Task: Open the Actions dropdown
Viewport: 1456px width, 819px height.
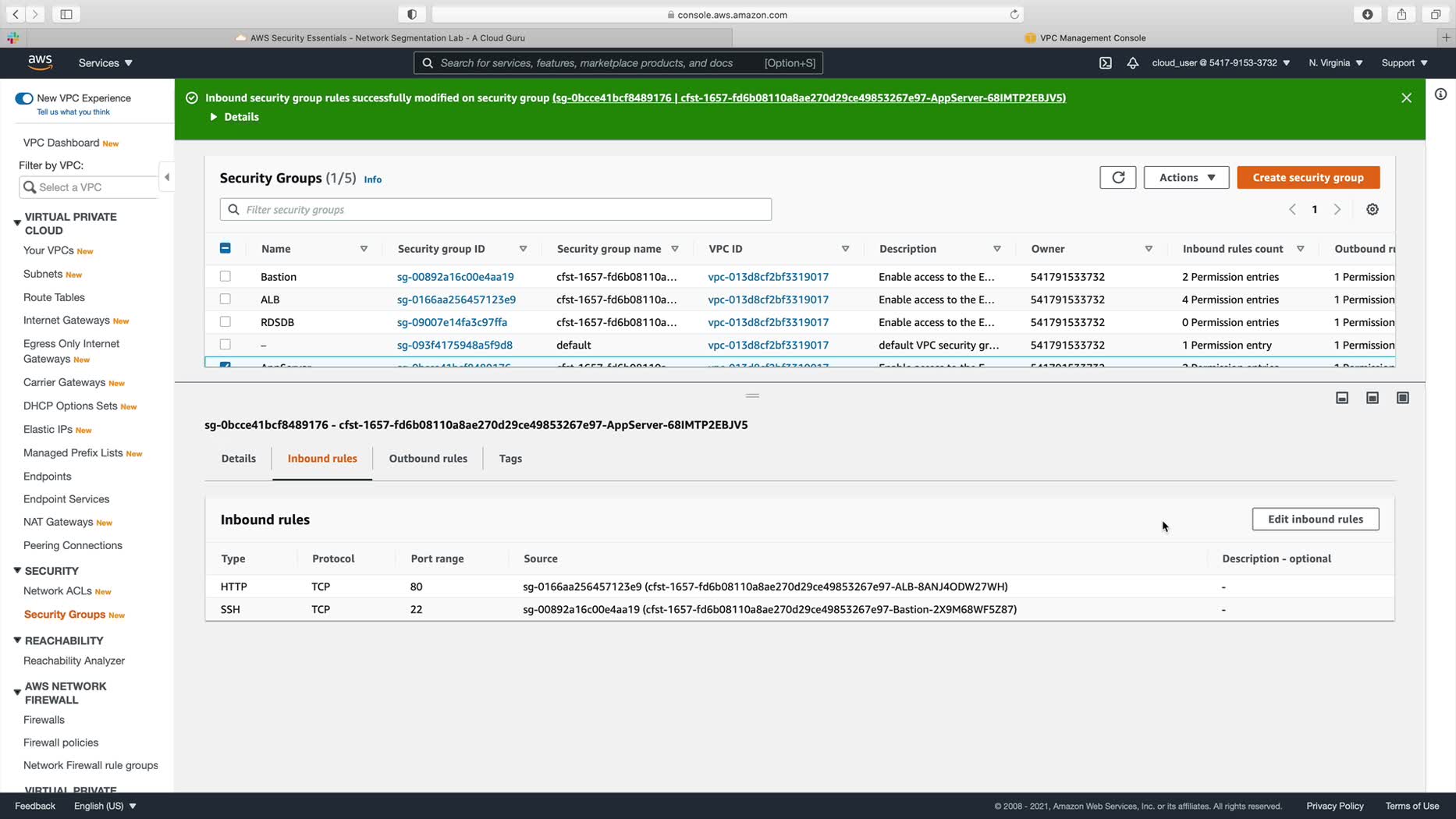Action: [x=1186, y=178]
